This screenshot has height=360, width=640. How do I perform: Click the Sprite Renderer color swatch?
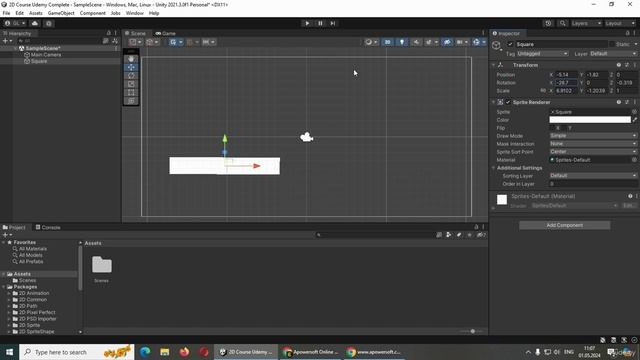click(x=590, y=120)
